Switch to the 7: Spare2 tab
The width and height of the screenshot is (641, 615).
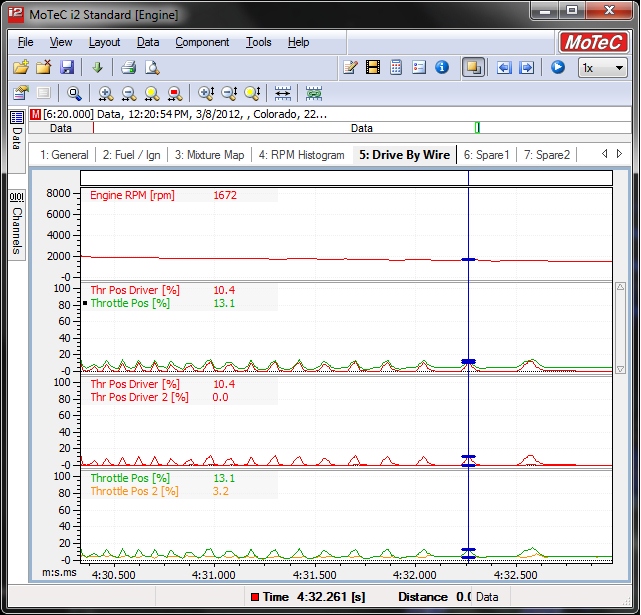547,155
